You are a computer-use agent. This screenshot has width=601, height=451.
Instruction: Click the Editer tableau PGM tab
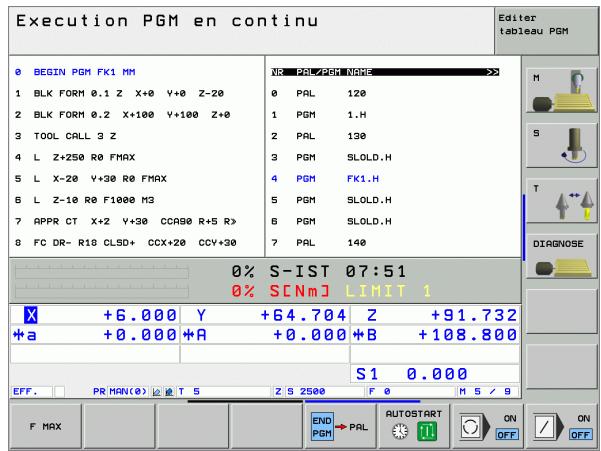click(545, 31)
